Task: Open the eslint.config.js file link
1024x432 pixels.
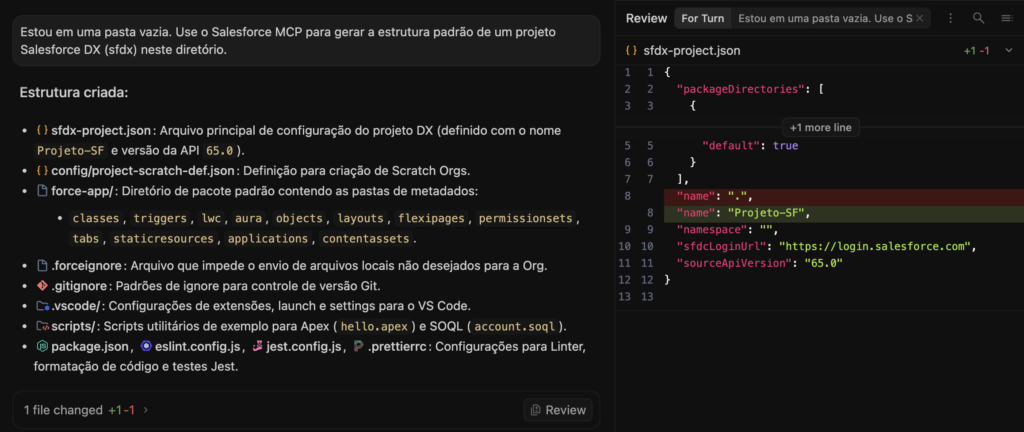Action: coord(199,347)
